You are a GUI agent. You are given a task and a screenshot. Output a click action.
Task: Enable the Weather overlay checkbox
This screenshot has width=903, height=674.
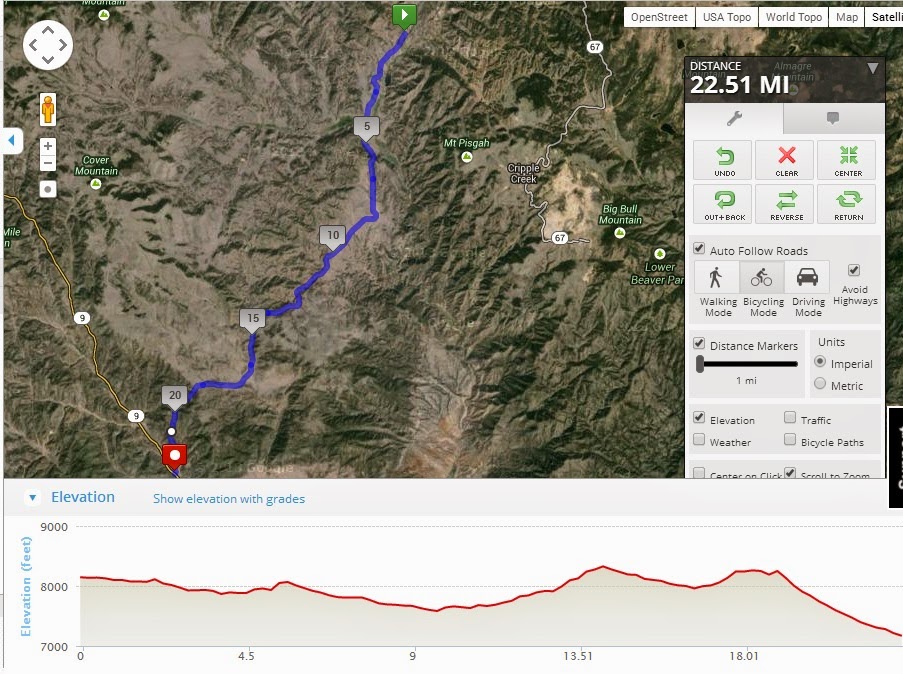[x=699, y=441]
